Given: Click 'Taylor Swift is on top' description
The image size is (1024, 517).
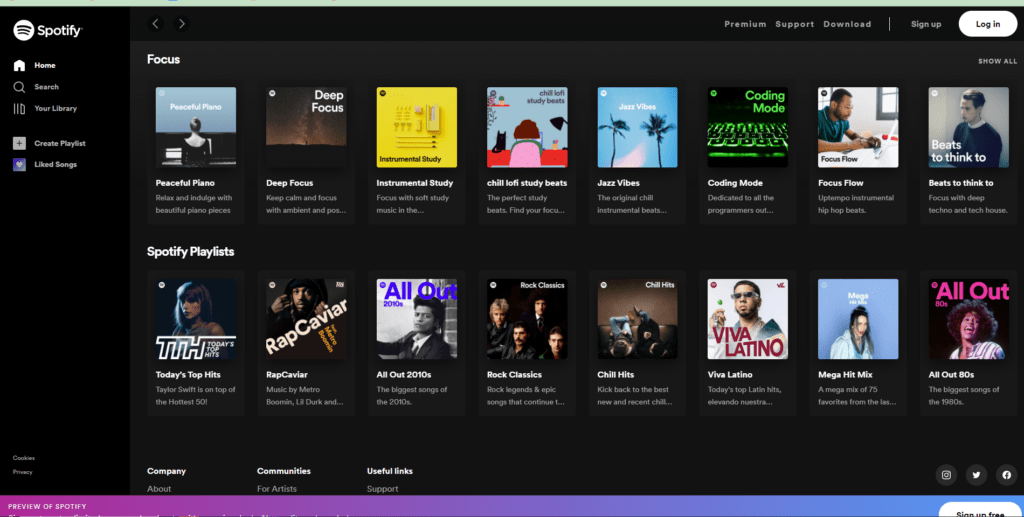Looking at the screenshot, I should pyautogui.click(x=195, y=396).
